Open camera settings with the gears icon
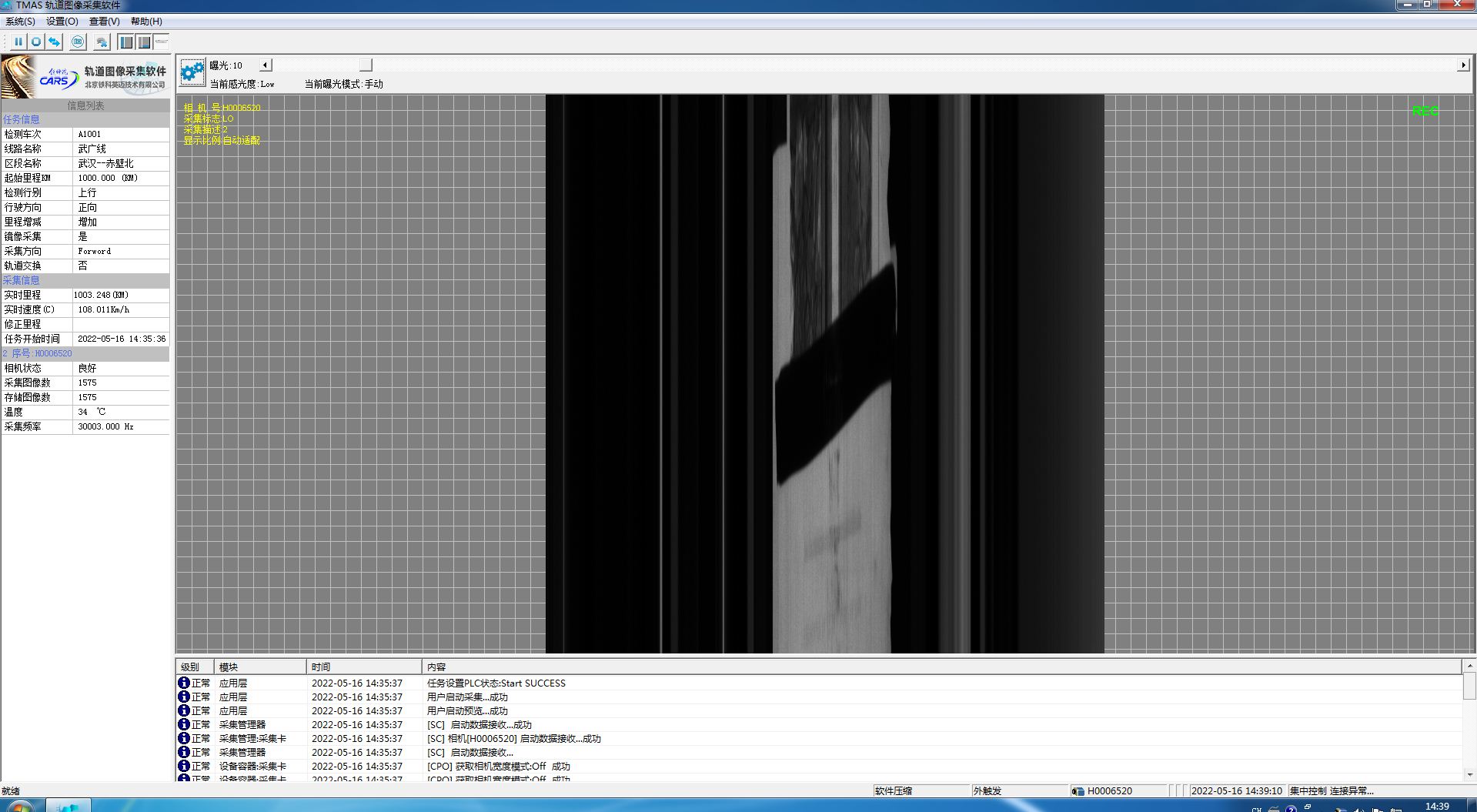1477x812 pixels. [x=192, y=73]
